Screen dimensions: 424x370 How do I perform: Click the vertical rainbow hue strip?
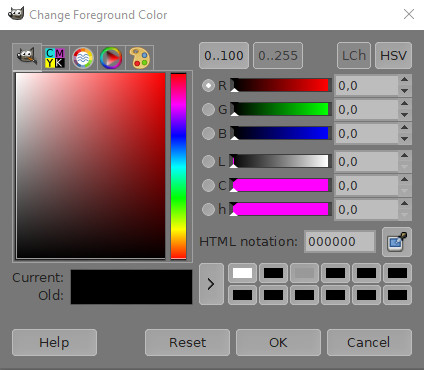(179, 166)
